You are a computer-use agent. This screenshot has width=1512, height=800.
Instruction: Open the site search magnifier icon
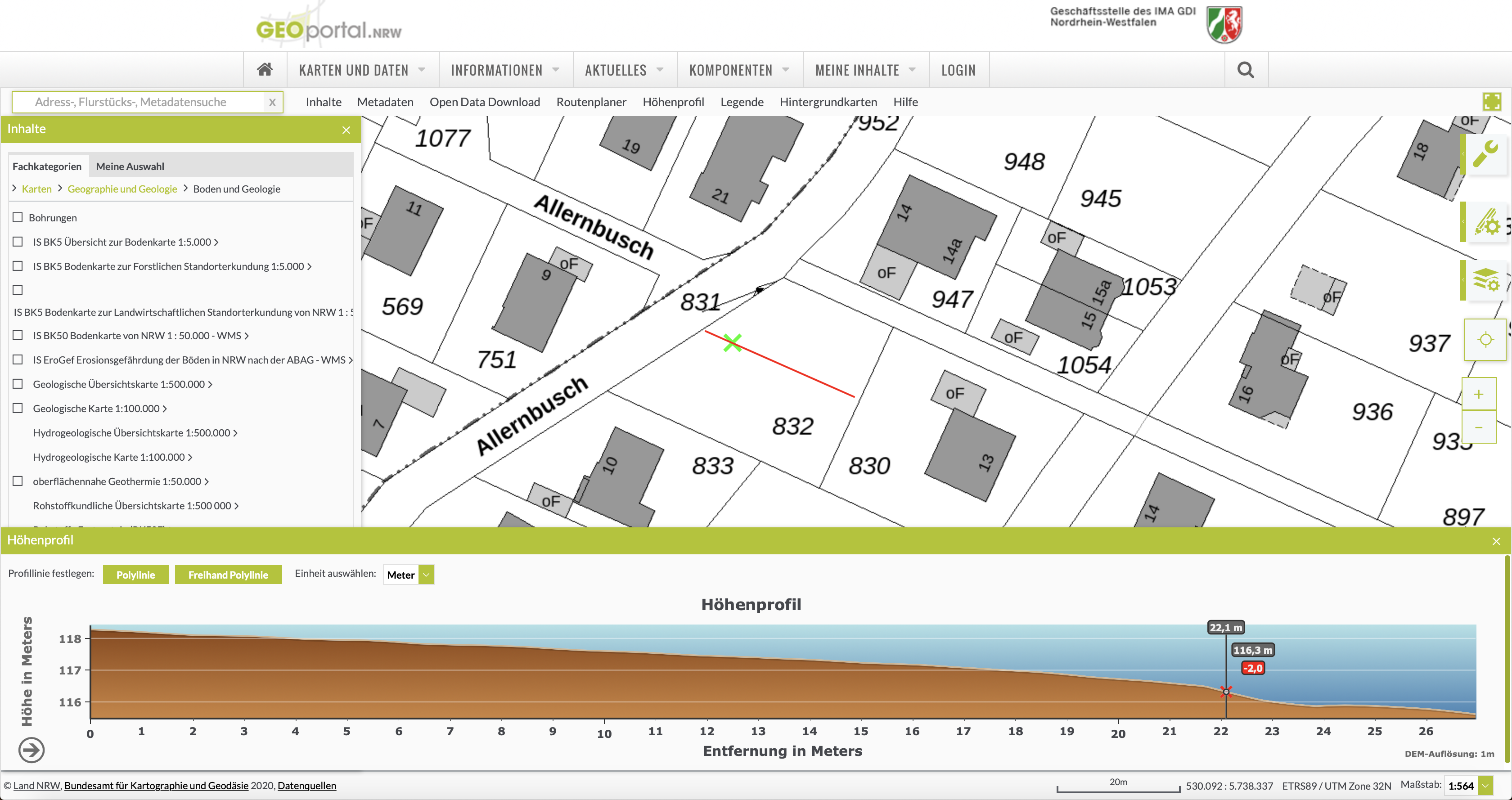(x=1246, y=70)
